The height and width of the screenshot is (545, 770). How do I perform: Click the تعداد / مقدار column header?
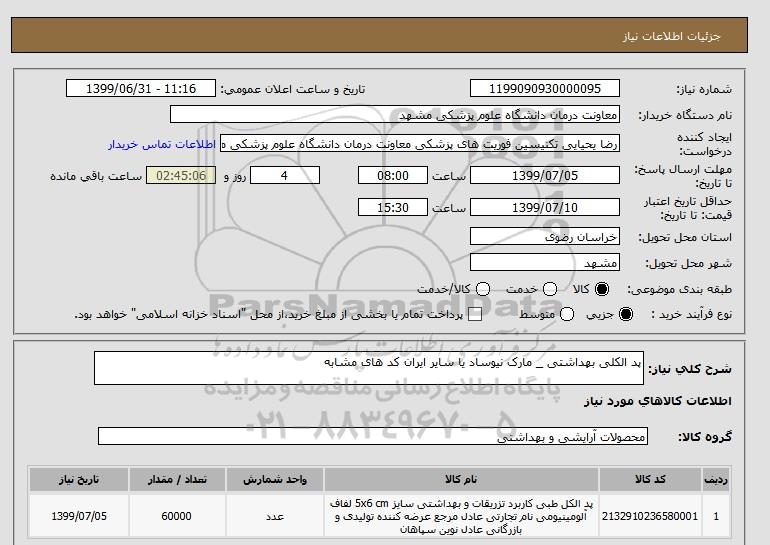coord(177,480)
